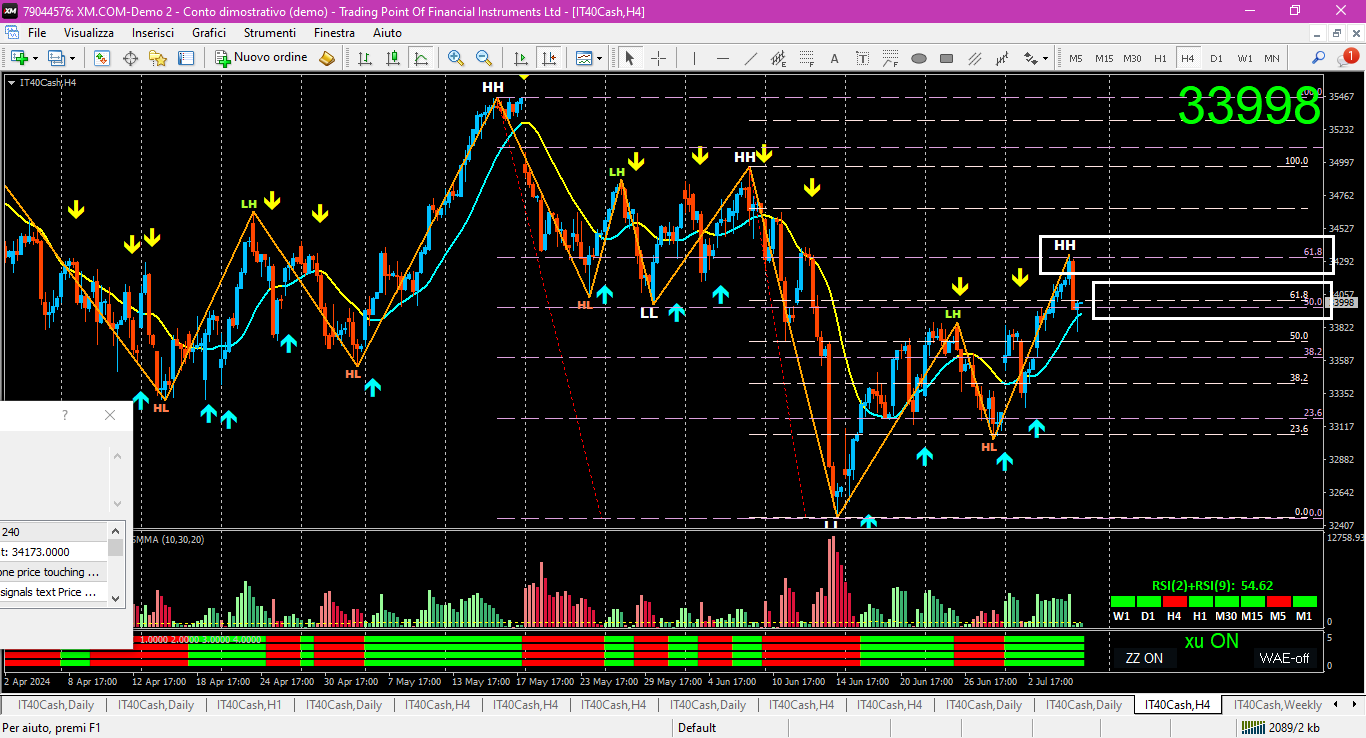
Task: Click the search magnifier icon
Action: pos(1319,58)
